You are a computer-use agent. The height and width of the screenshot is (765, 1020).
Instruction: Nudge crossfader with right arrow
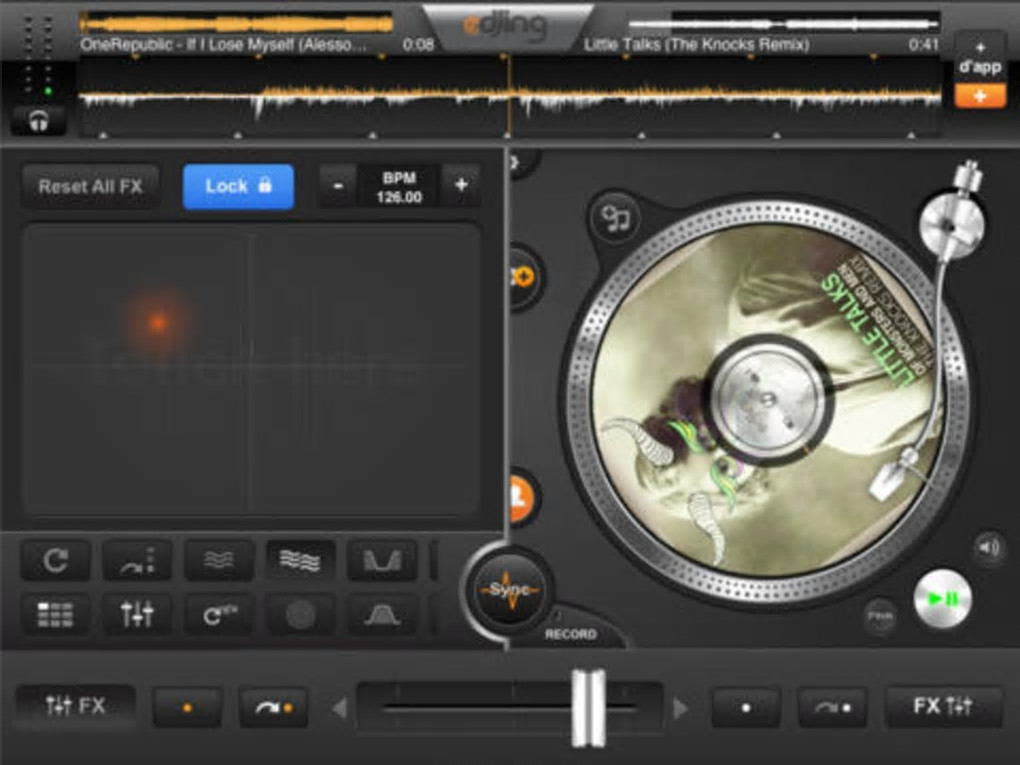click(x=680, y=708)
